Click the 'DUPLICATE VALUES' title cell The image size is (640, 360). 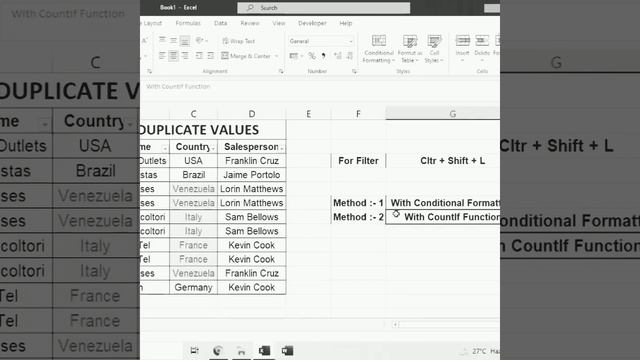coord(213,130)
